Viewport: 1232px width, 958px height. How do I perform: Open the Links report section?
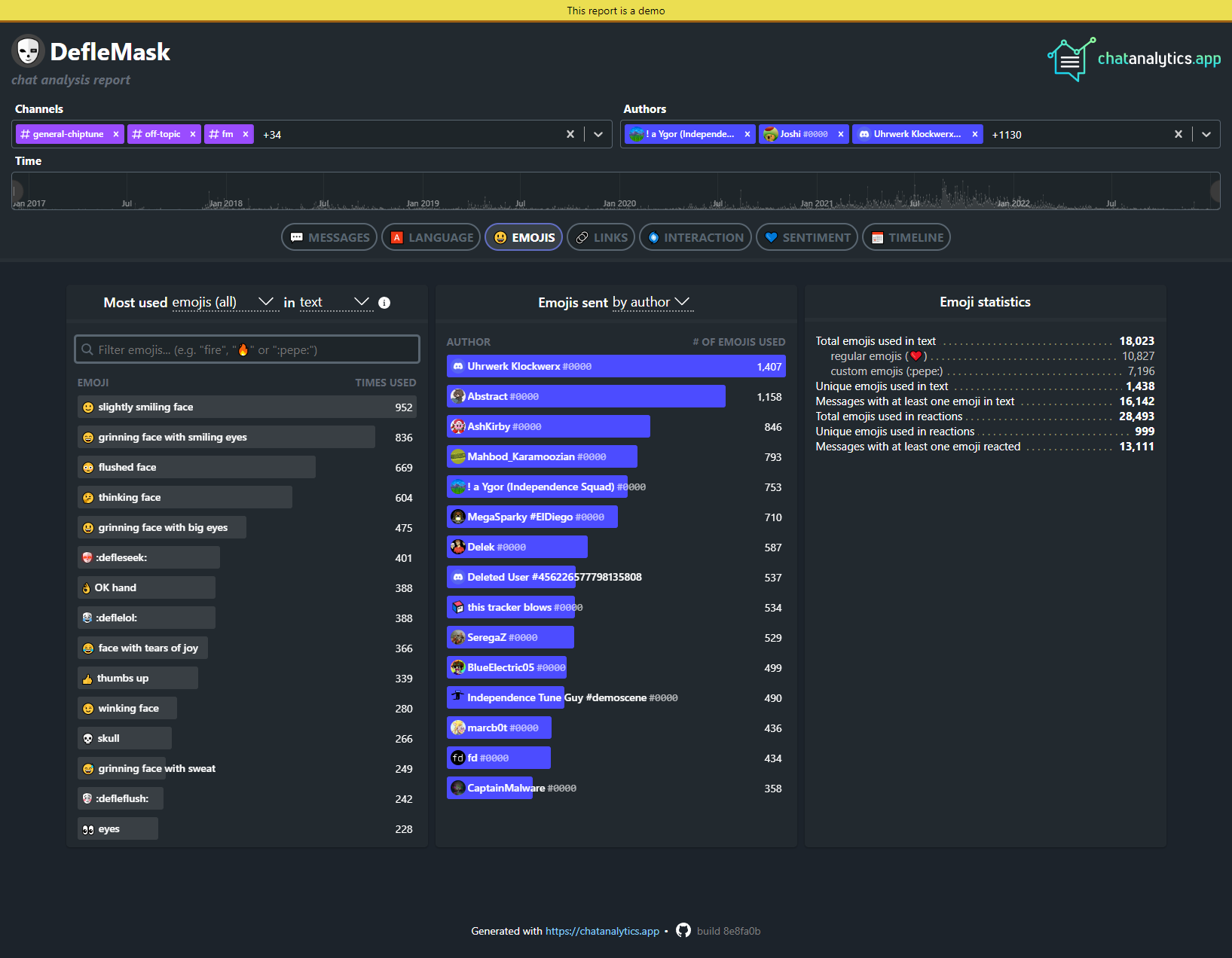[x=601, y=236]
